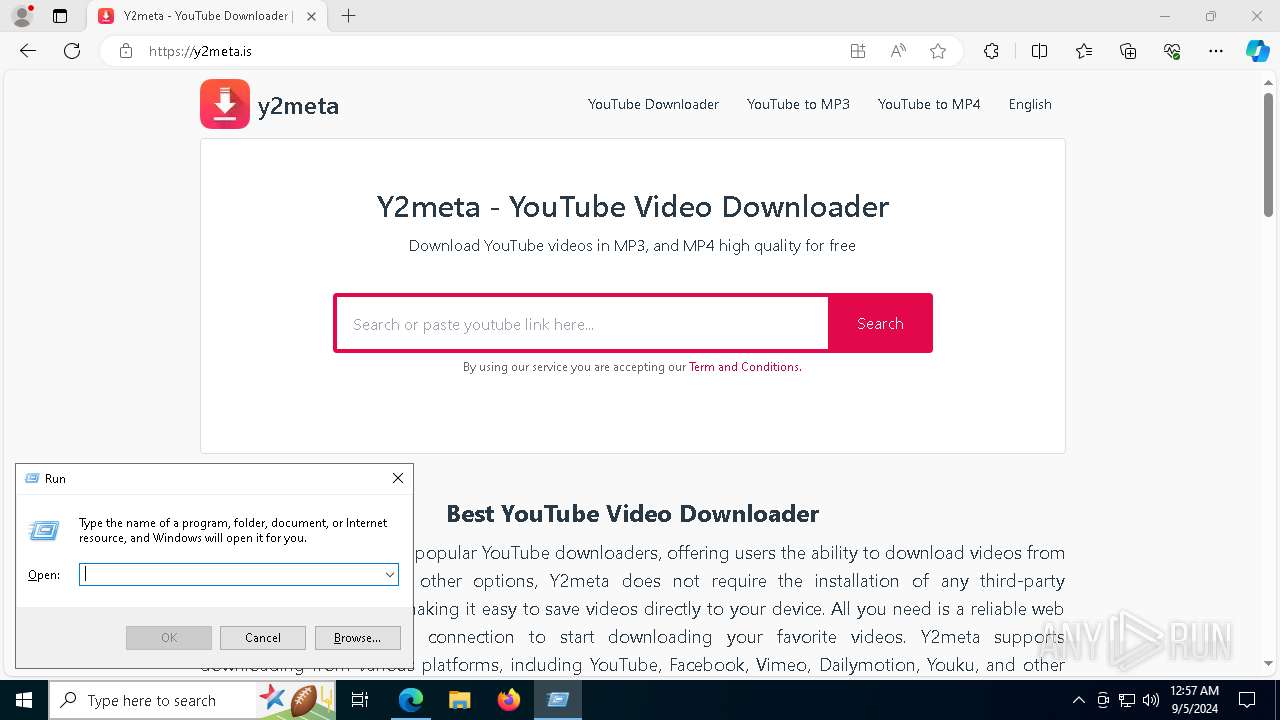Click the page vertical scrollbar thumb
This screenshot has width=1280, height=720.
click(1268, 155)
